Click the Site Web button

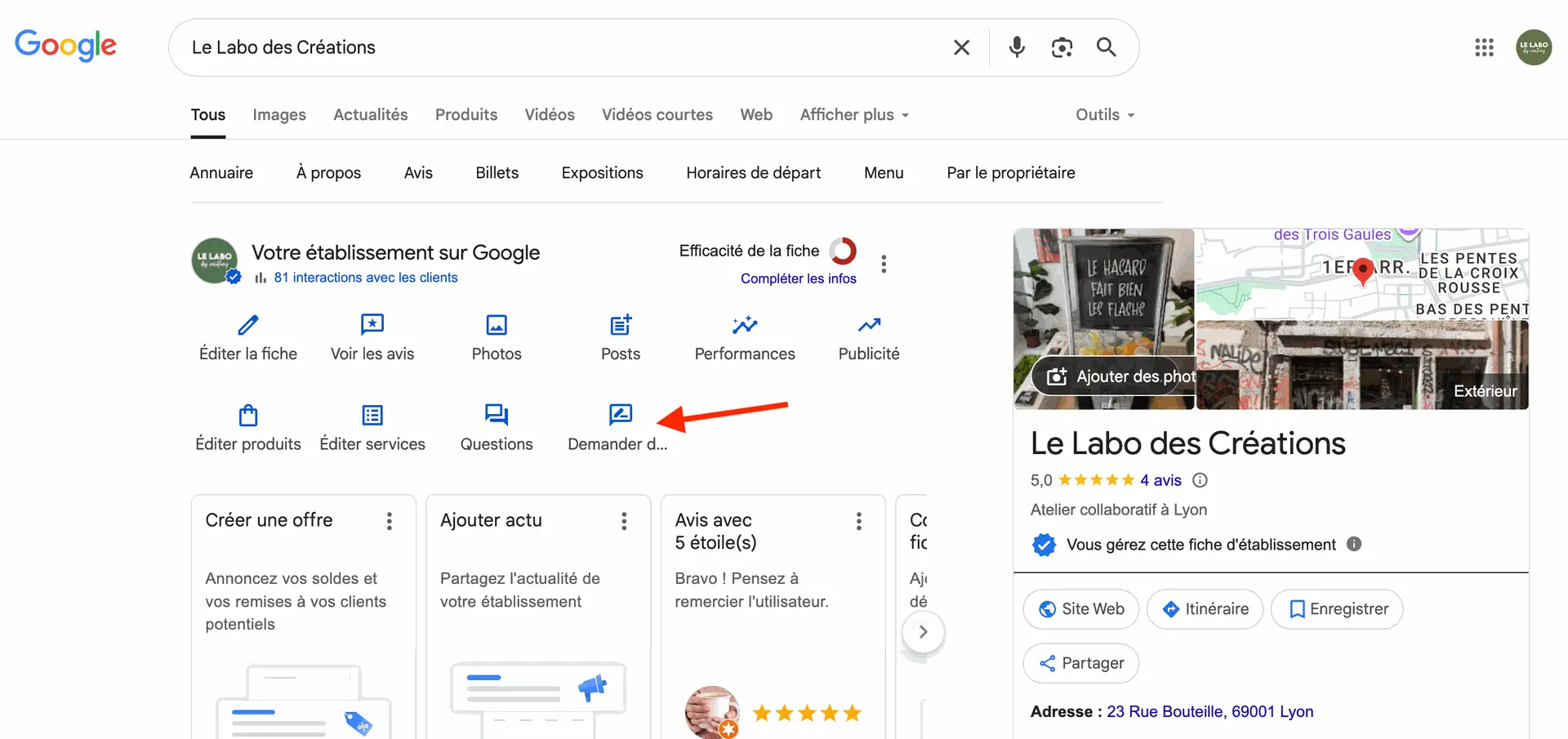pos(1081,609)
